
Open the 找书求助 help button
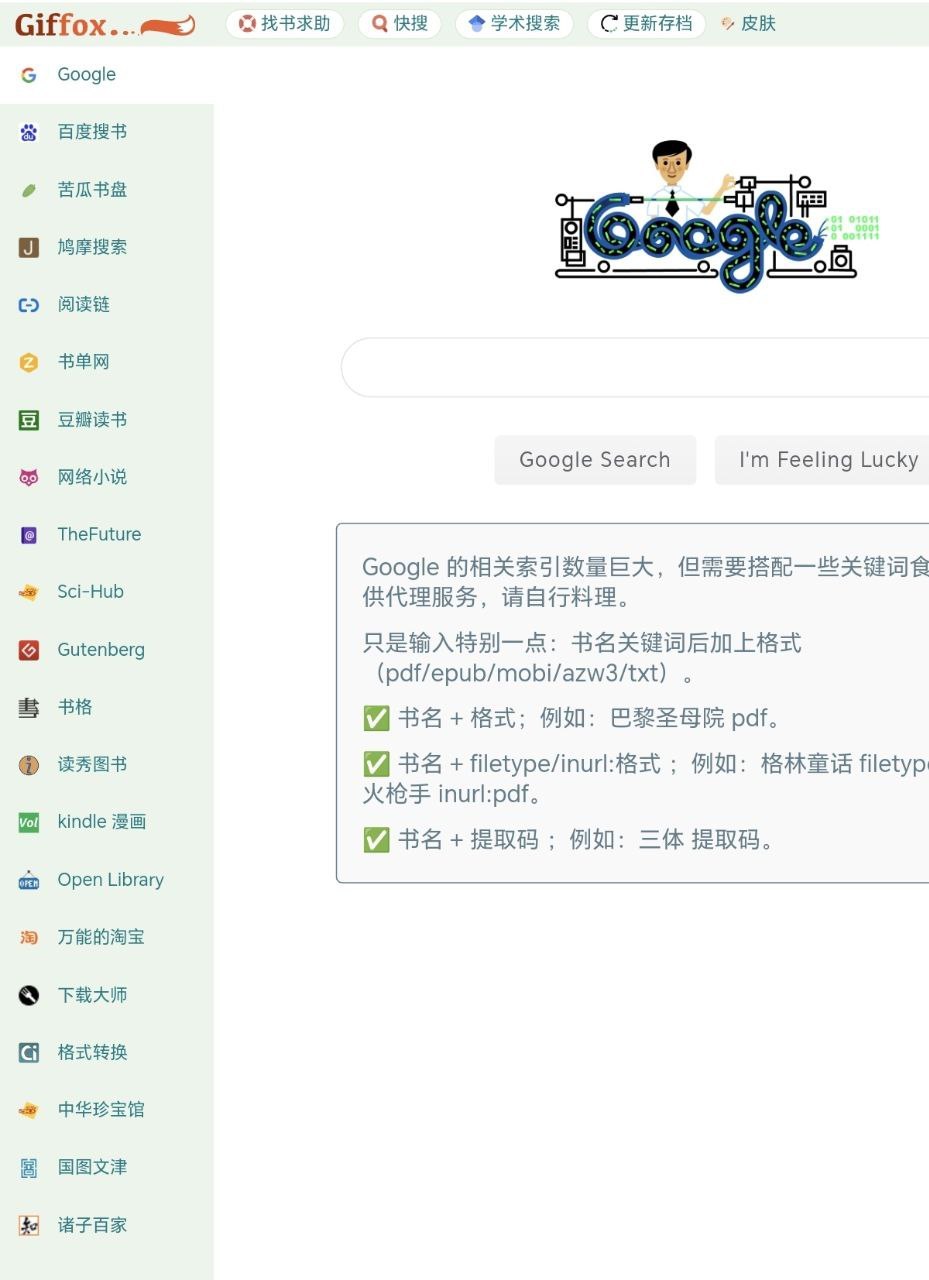point(285,24)
